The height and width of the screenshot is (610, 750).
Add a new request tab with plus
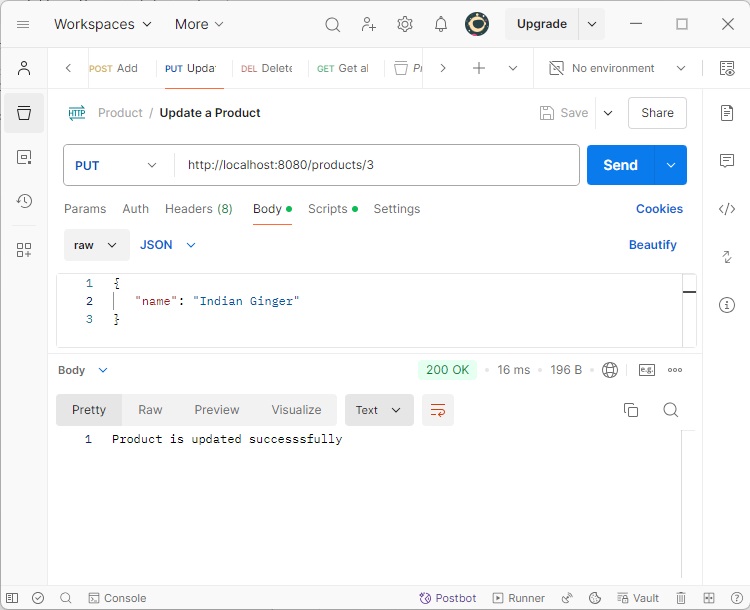pyautogui.click(x=479, y=68)
